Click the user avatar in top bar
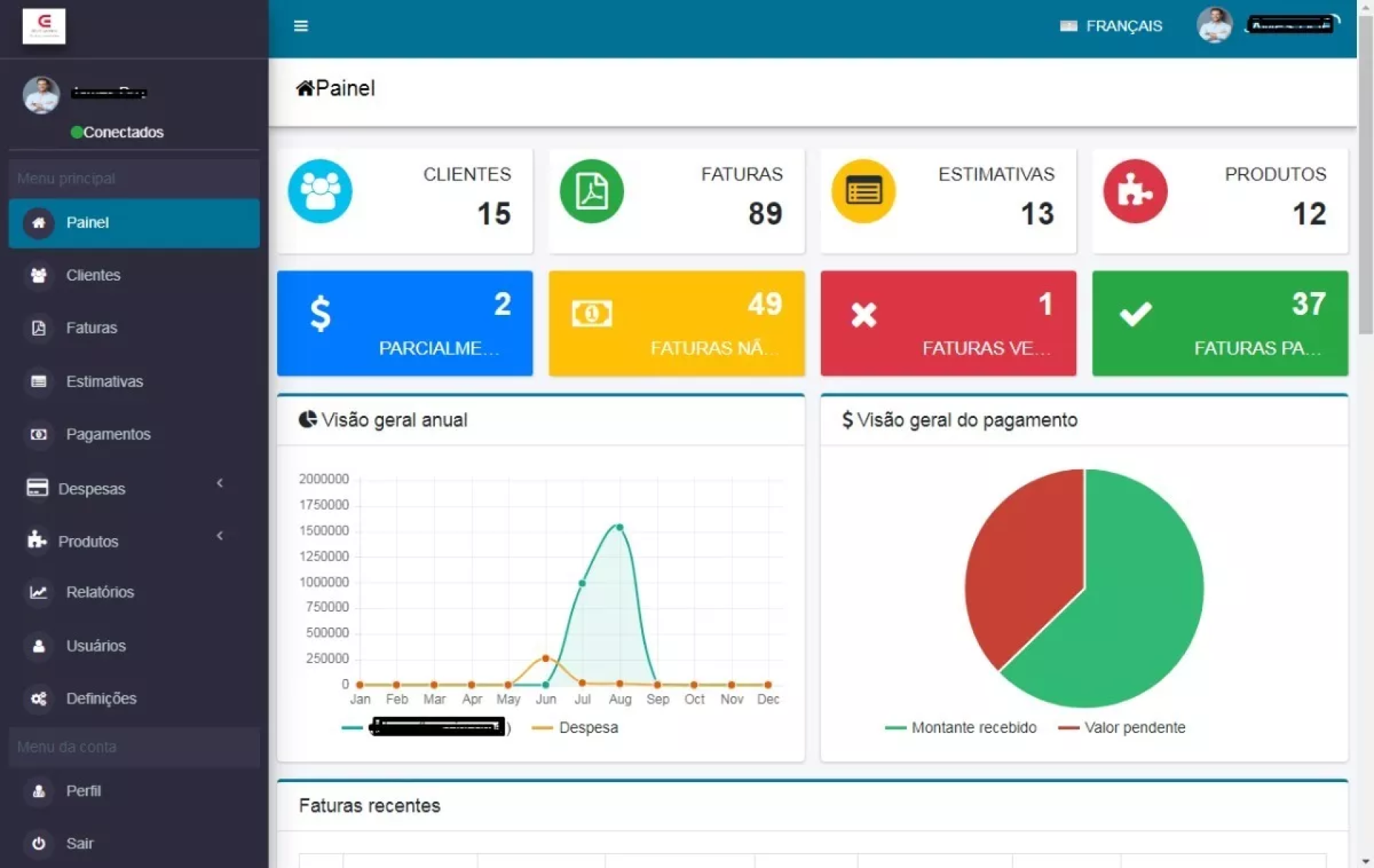Viewport: 1374px width, 868px height. click(x=1214, y=26)
